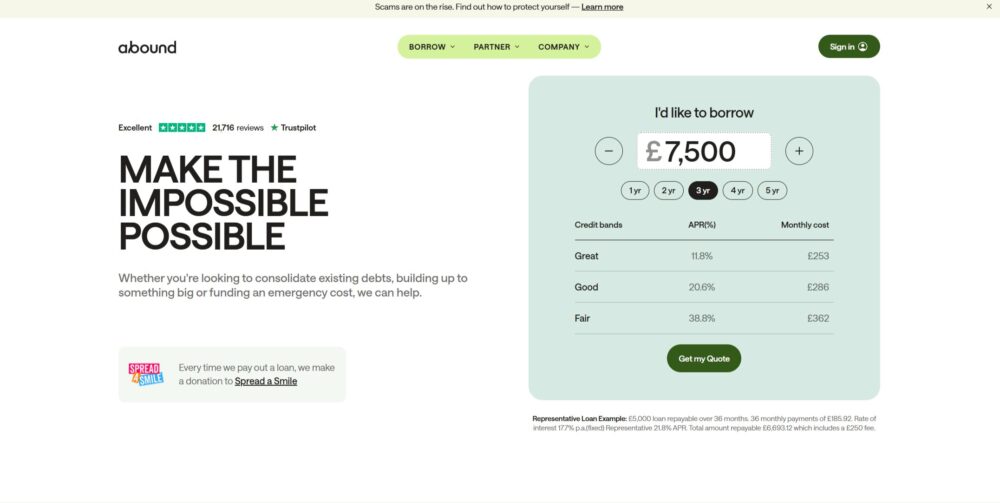Click the Spread a Smile logo
The height and width of the screenshot is (503, 1000).
pos(146,375)
